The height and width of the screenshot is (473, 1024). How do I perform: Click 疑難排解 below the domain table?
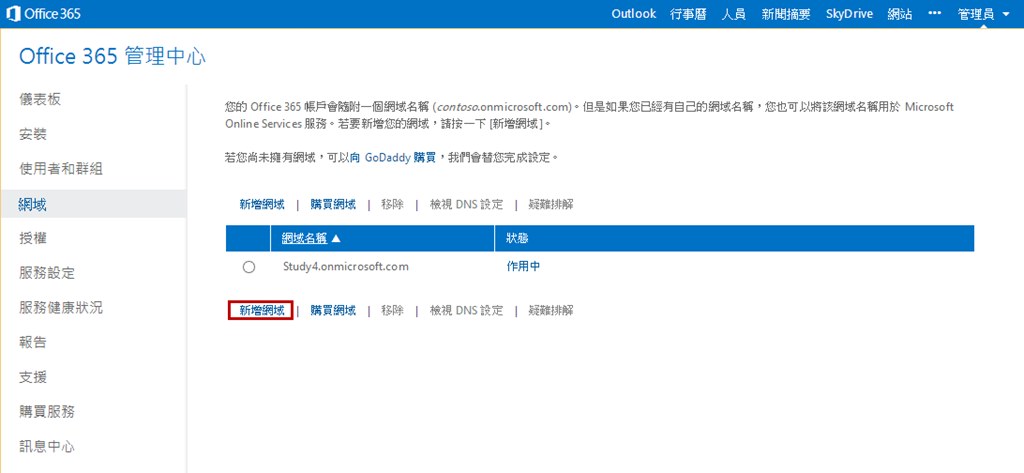pos(551,311)
